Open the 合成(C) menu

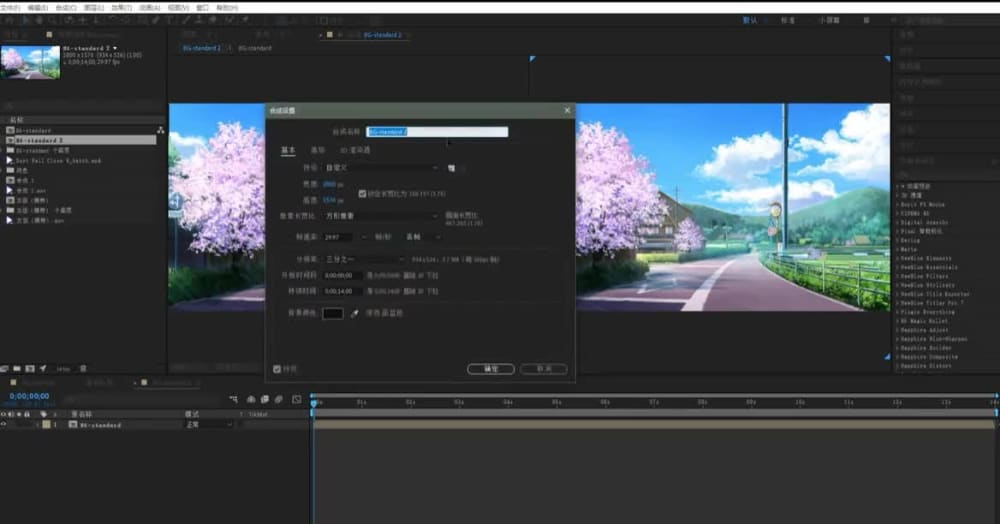pos(66,8)
